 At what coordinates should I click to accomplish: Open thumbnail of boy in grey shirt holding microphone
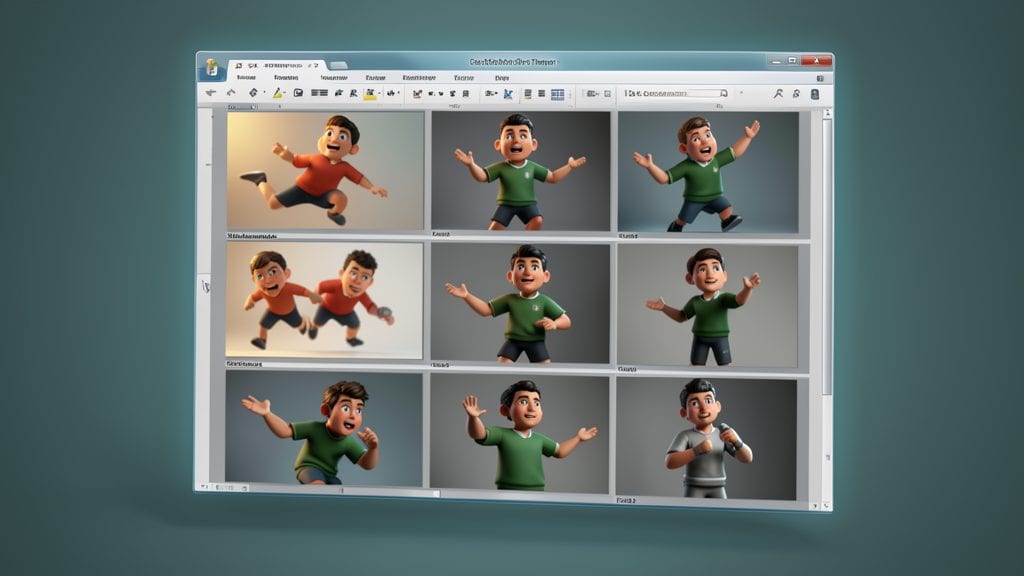click(706, 438)
